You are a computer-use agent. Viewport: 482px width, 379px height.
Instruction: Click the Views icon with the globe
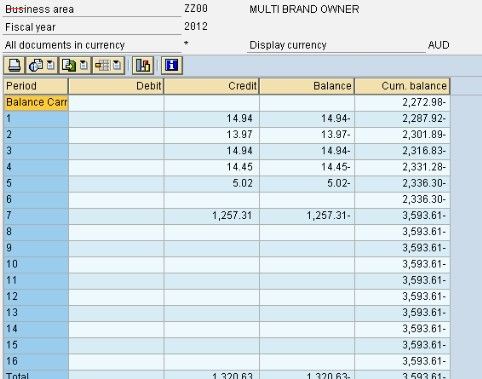click(36, 65)
